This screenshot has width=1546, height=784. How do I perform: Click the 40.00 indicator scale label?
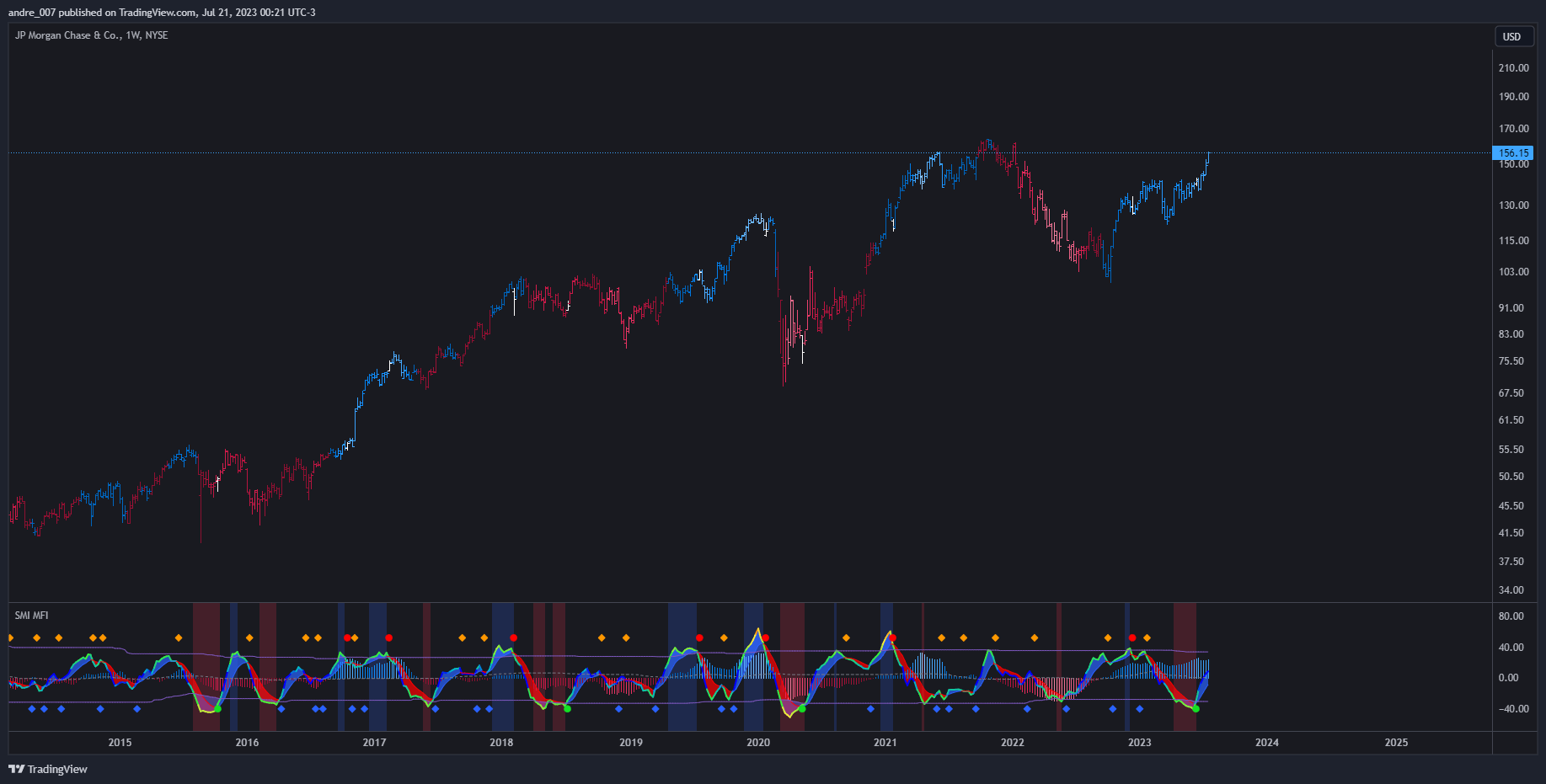1511,648
